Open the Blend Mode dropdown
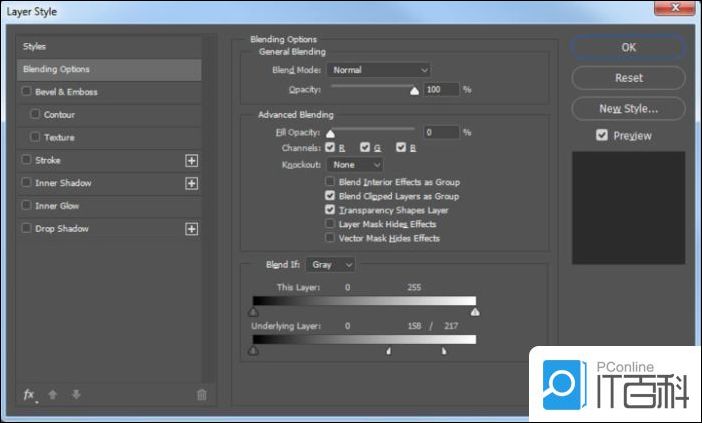Image resolution: width=702 pixels, height=423 pixels. coord(379,70)
